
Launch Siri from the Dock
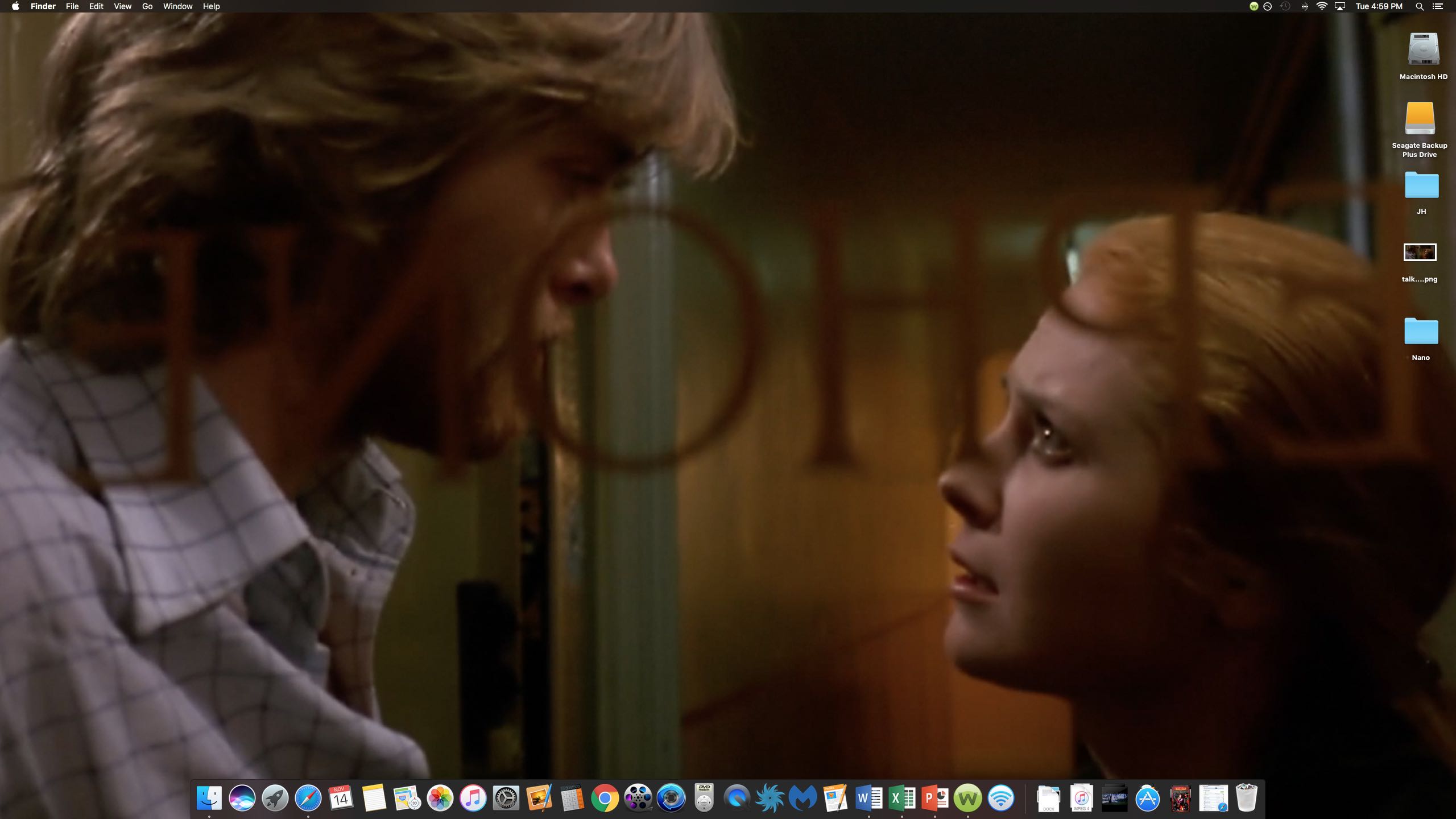click(242, 798)
